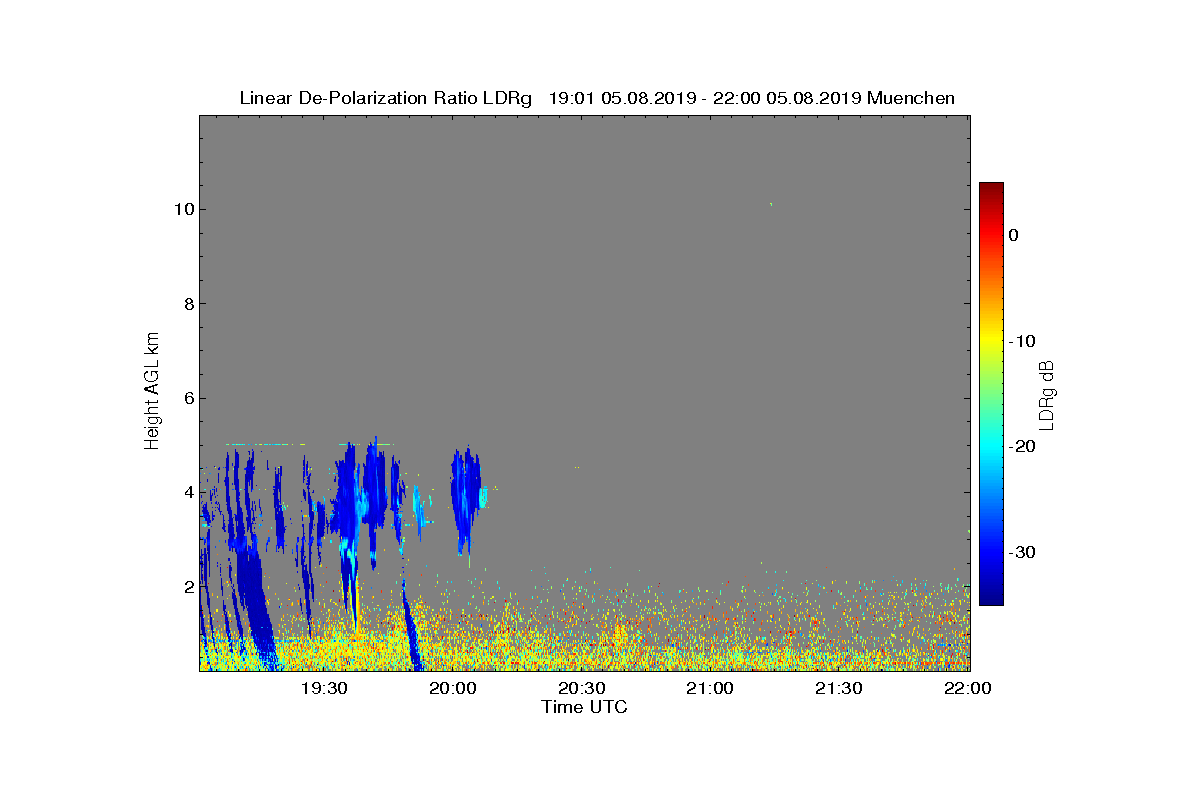Click the 21:00 time tick label
The width and height of the screenshot is (1200, 800).
pyautogui.click(x=710, y=688)
